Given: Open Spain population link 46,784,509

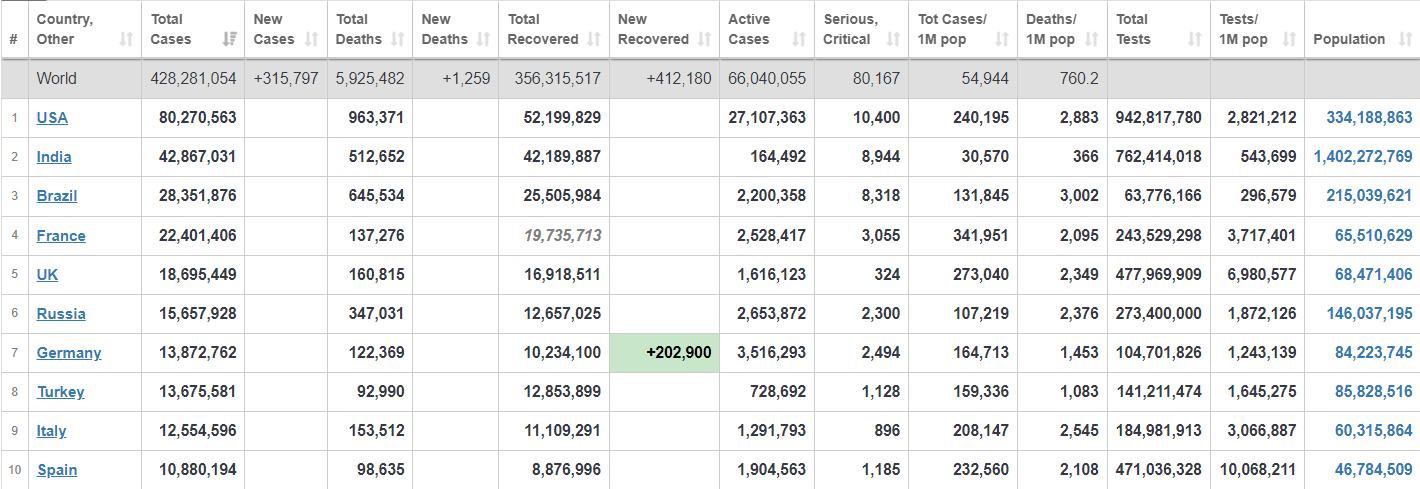Looking at the screenshot, I should 1373,470.
